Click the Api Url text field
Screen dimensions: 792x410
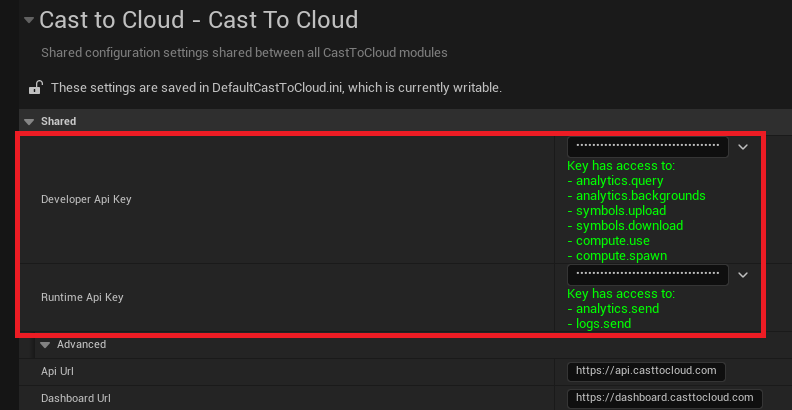pyautogui.click(x=646, y=371)
